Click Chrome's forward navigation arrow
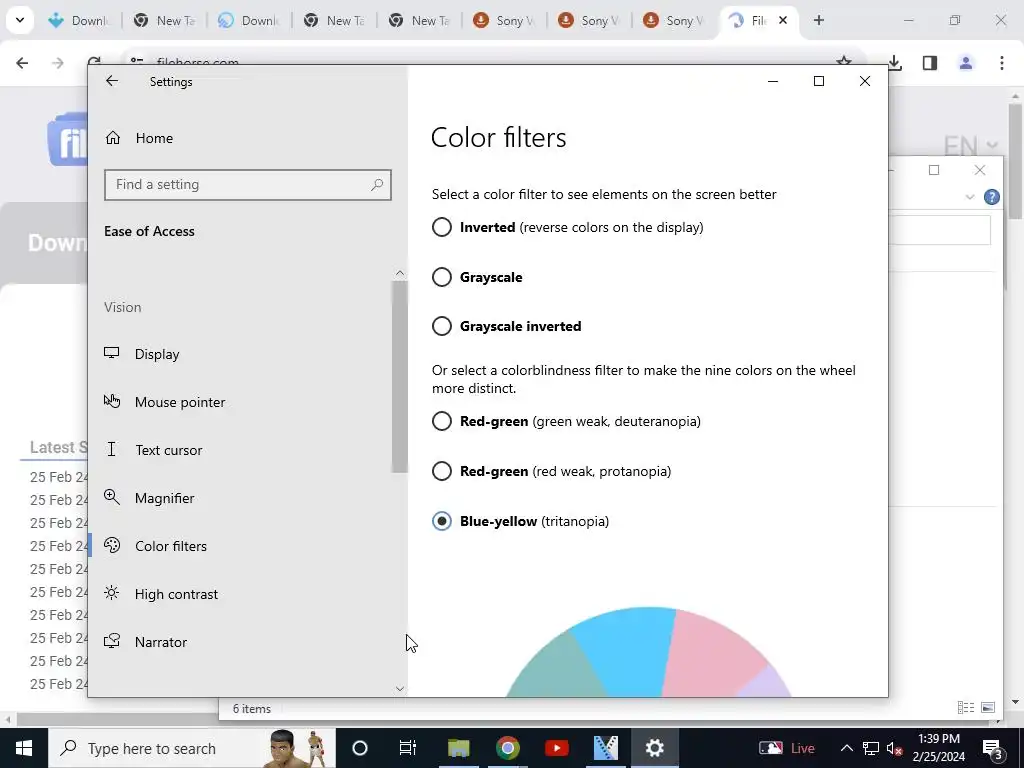Screen dimensions: 1024x768 57,63
